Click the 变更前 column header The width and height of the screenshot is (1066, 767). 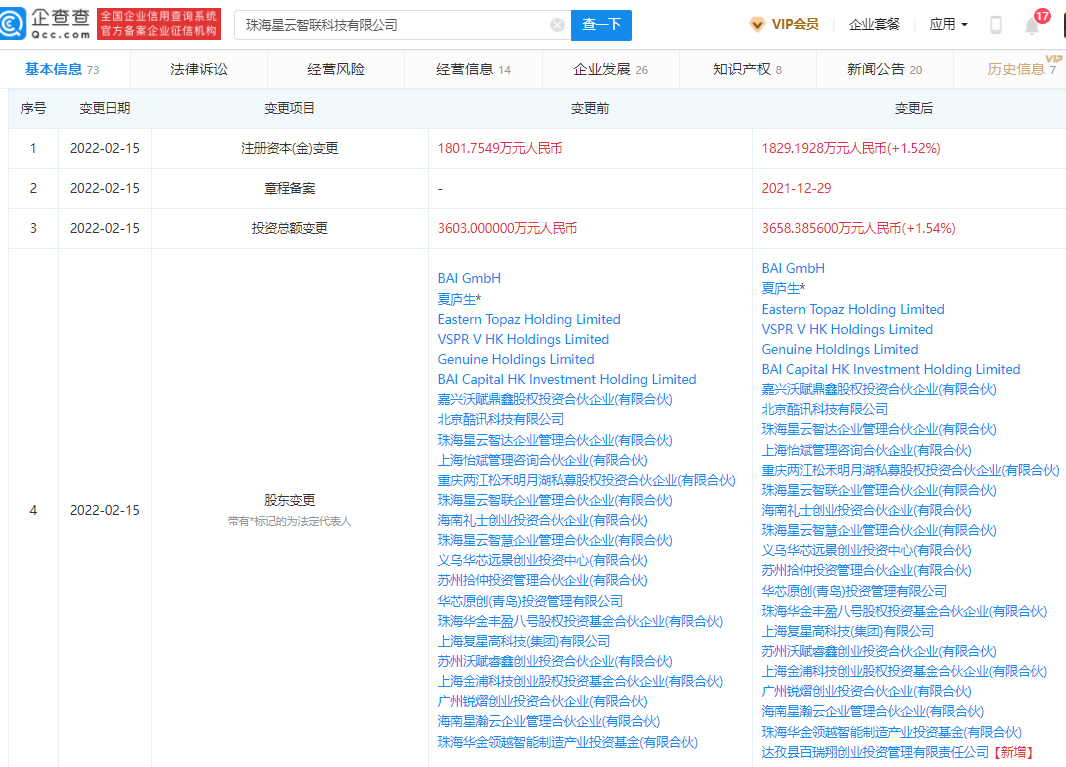coord(589,108)
